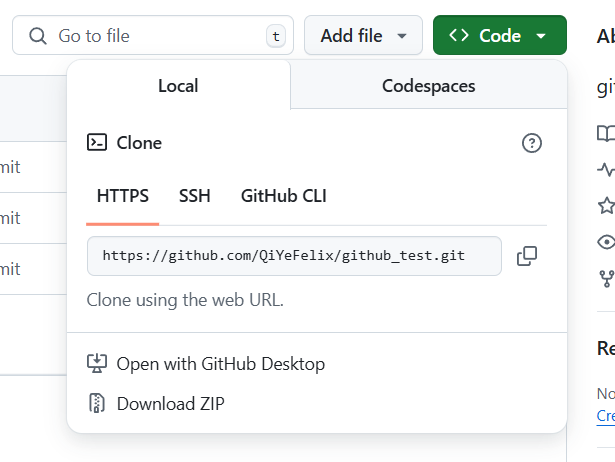Screen dimensions: 615x462
Task: Copy the HTTPS clone URL to clipboard
Action: [527, 256]
